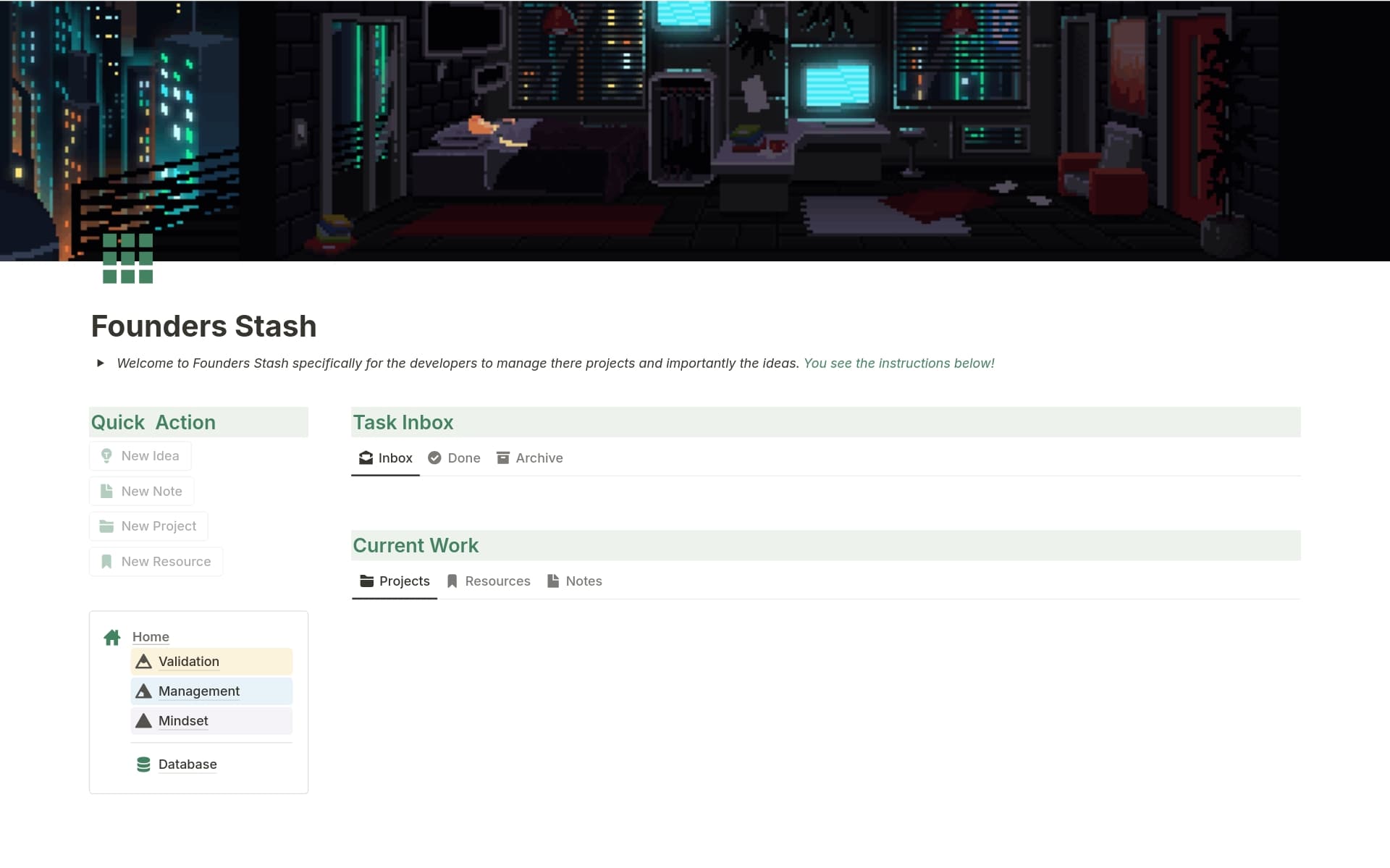Switch to the Resources tab
The width and height of the screenshot is (1390, 868).
tap(489, 581)
